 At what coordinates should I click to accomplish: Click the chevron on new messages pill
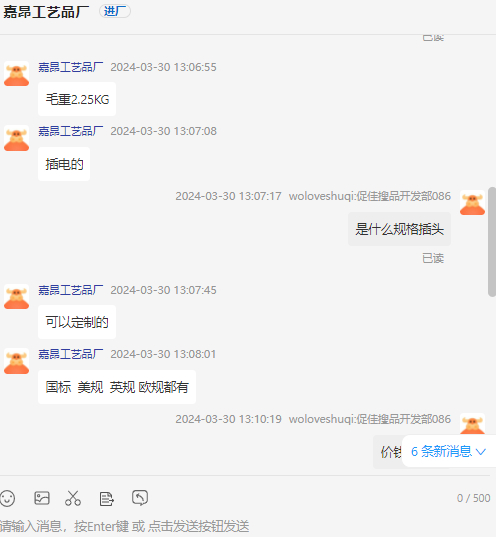(x=481, y=452)
